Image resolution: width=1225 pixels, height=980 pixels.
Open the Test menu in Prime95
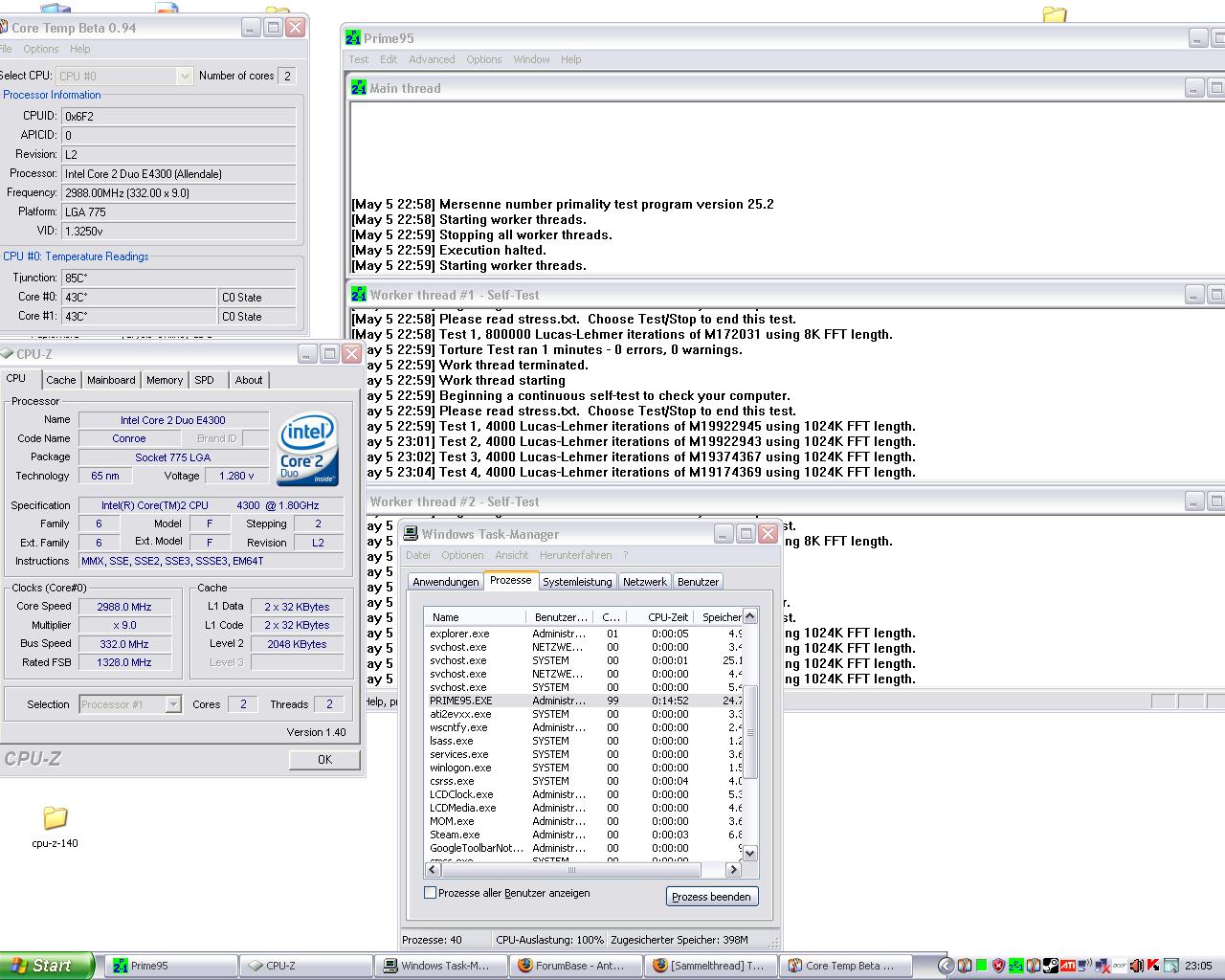pyautogui.click(x=359, y=59)
